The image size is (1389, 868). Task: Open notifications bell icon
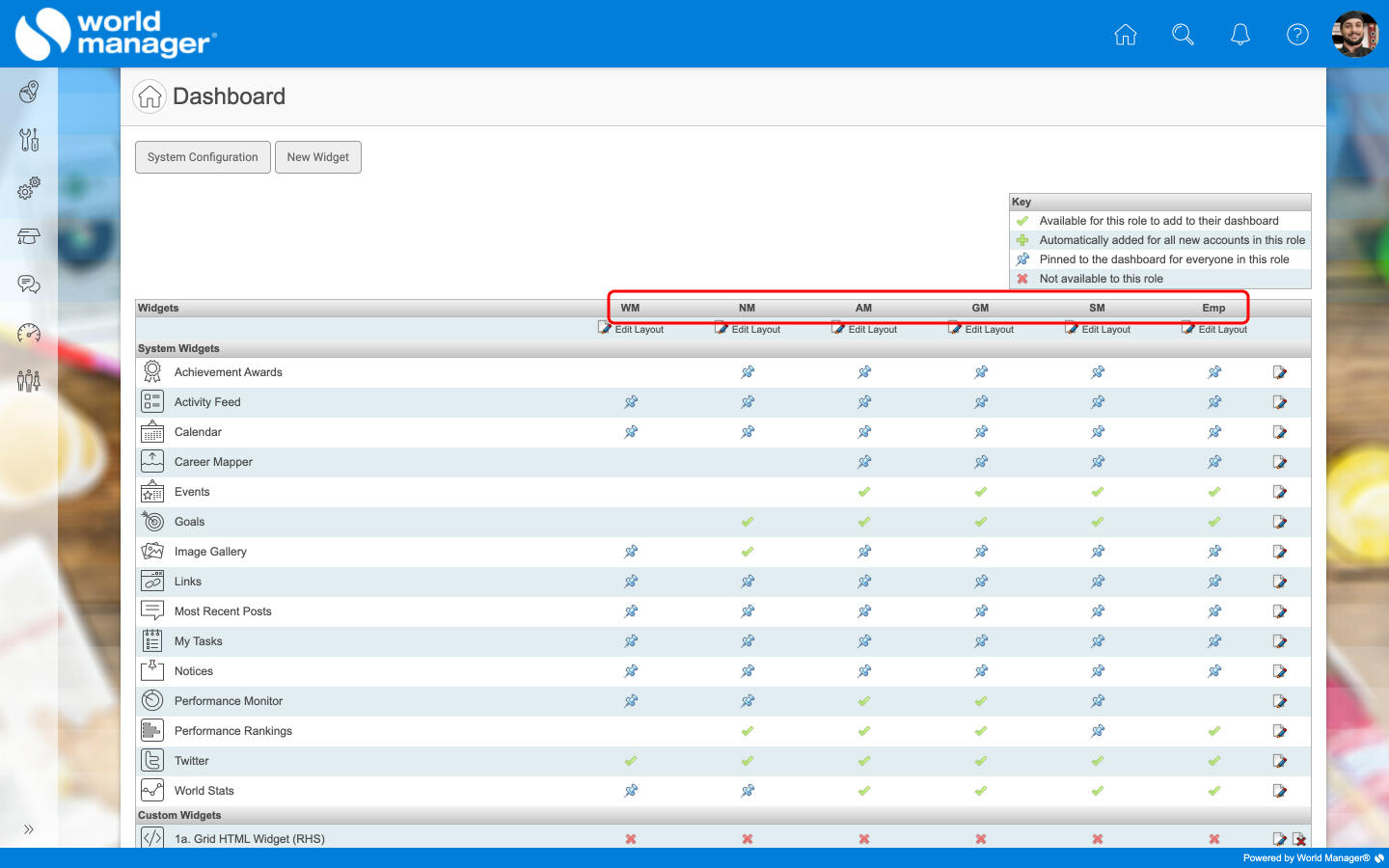(1240, 35)
